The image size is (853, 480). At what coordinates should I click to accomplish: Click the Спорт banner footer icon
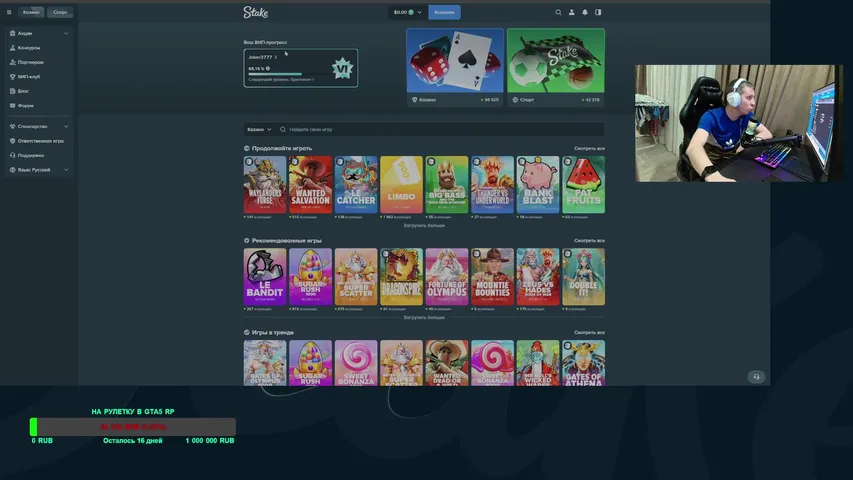click(515, 100)
